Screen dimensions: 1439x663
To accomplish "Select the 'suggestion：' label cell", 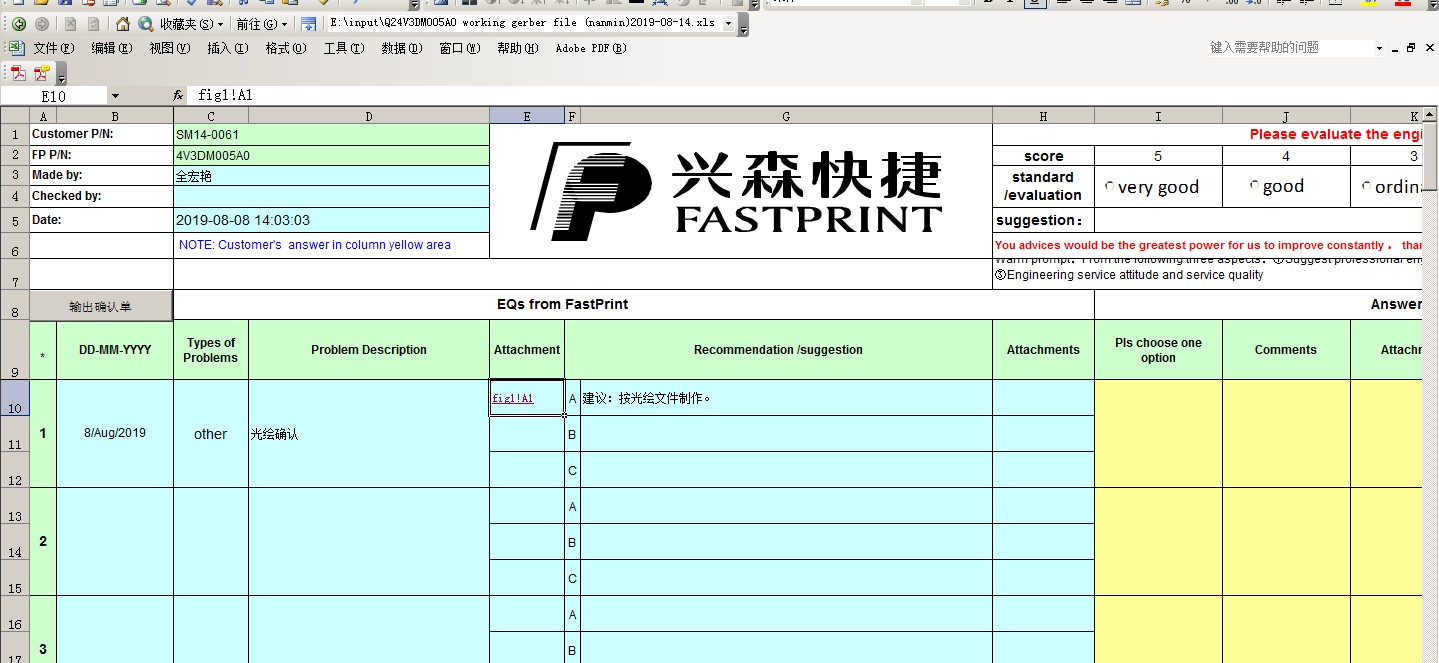I will pos(1043,220).
